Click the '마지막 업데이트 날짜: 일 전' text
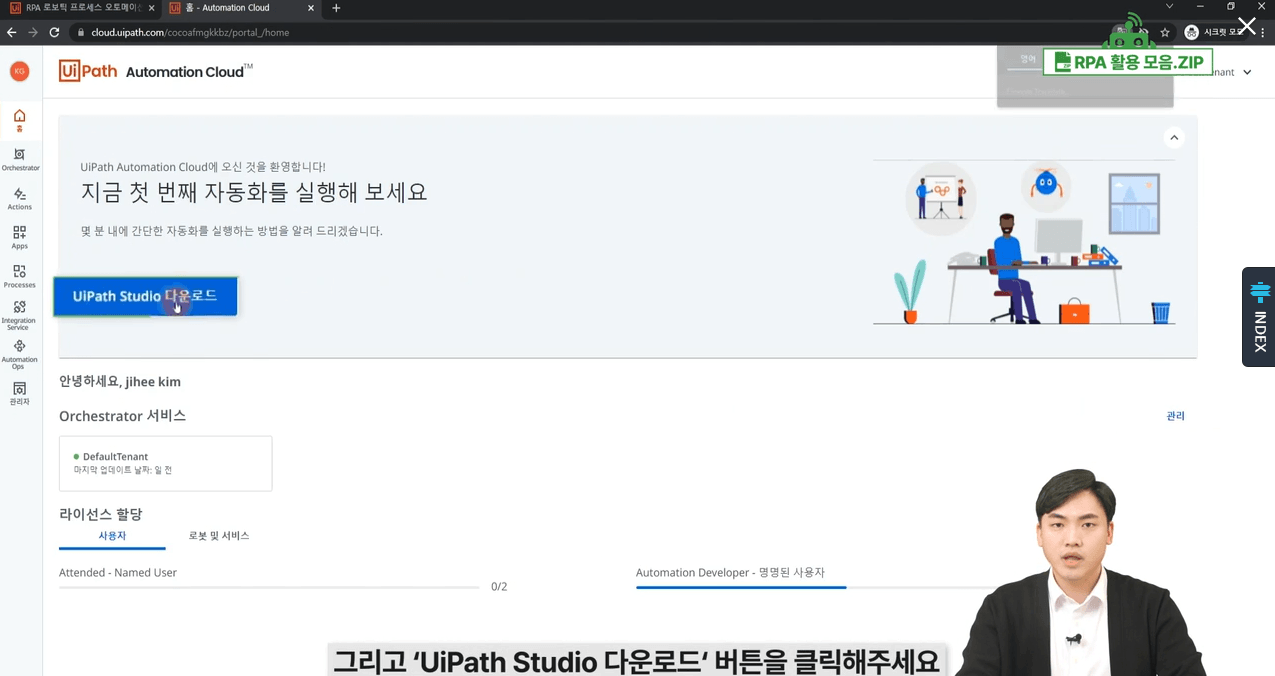 click(123, 470)
